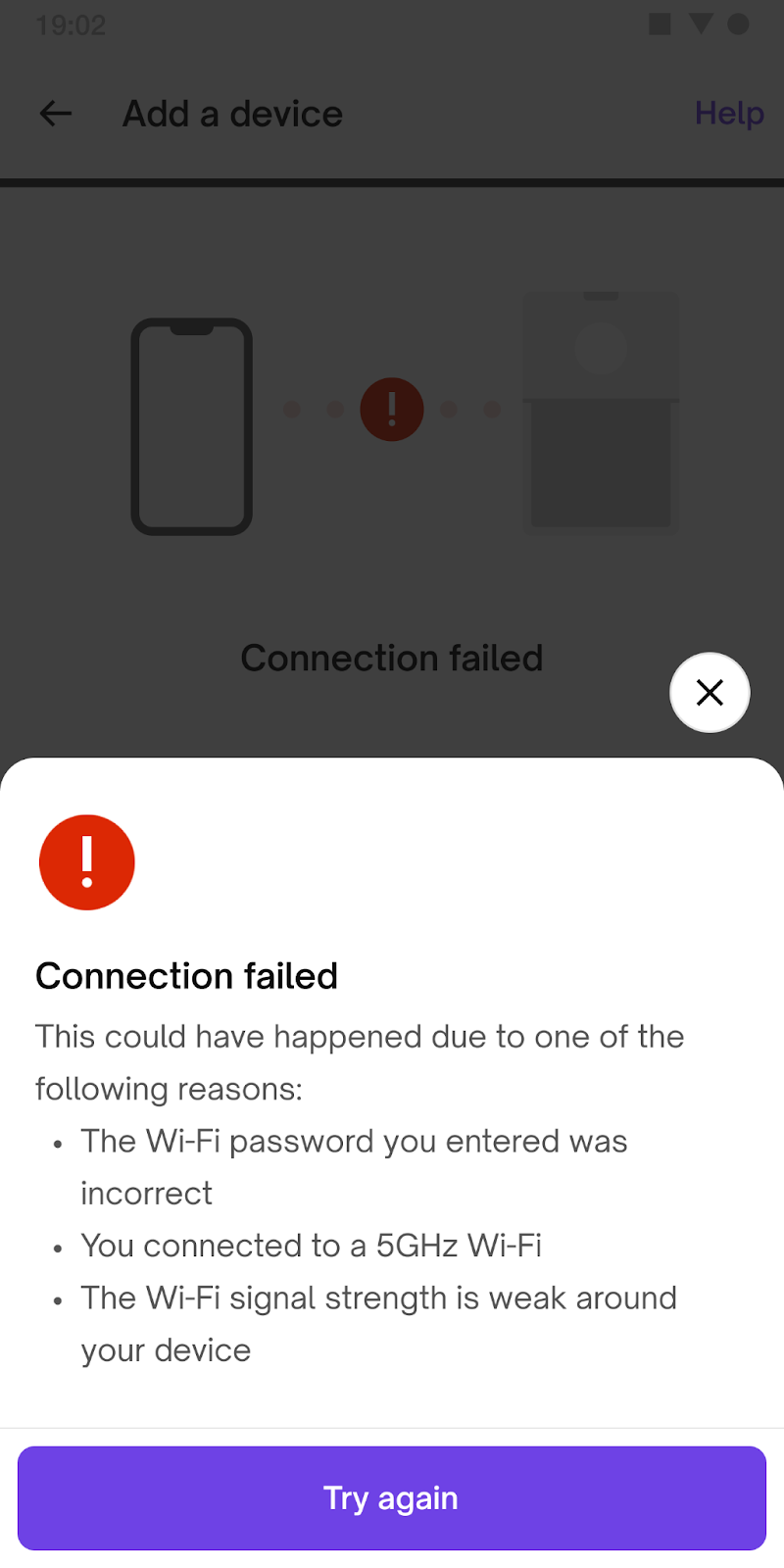Tap the dimmed Connection failed heading
The width and height of the screenshot is (784, 1568).
392,658
